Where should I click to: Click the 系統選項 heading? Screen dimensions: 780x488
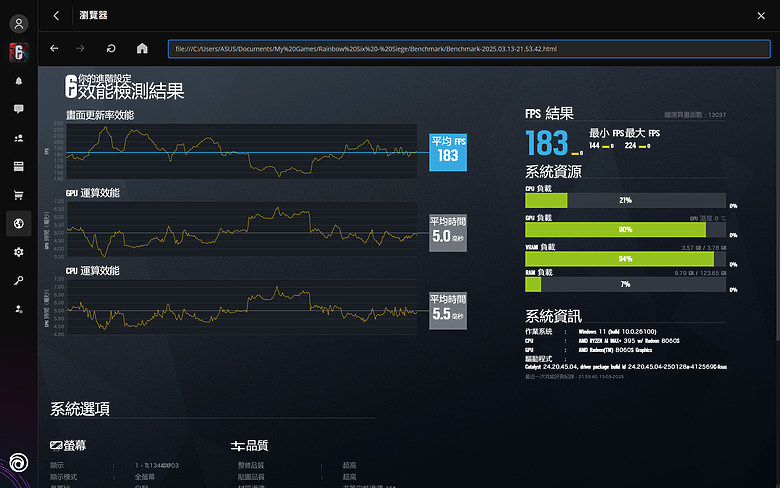(80, 409)
